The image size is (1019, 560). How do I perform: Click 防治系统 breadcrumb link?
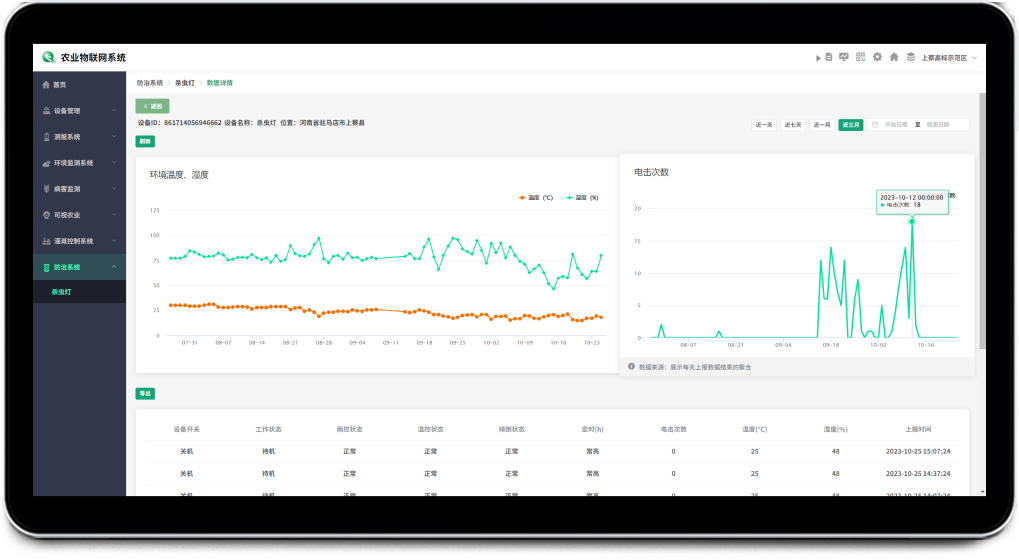click(x=149, y=83)
